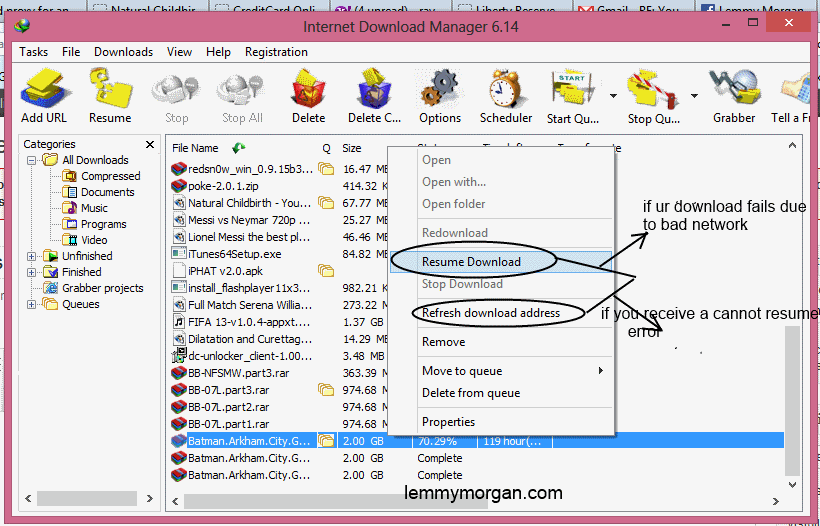
Task: Open Start Queue dropdown arrow
Action: (613, 96)
